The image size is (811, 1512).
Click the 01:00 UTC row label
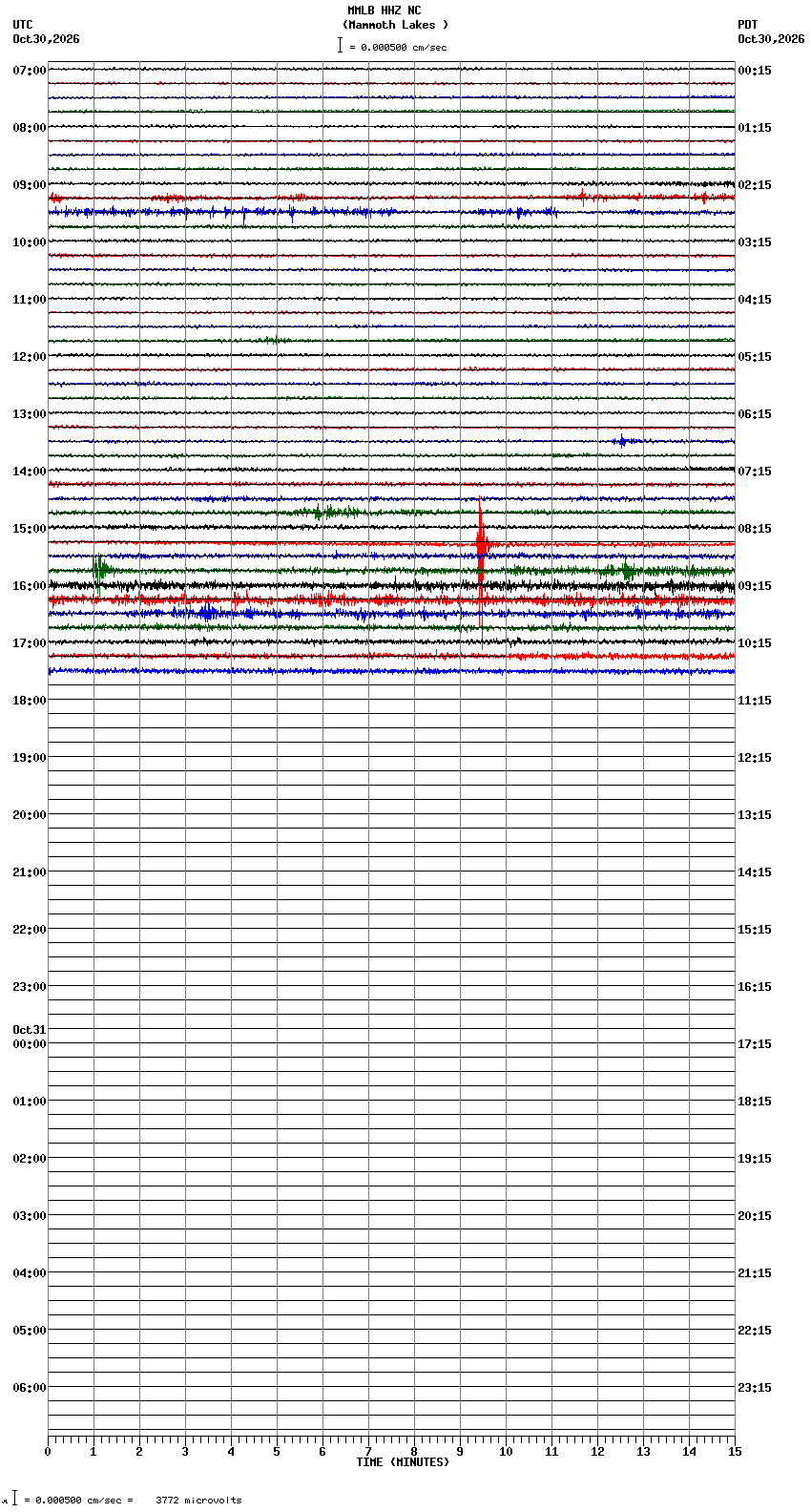30,1102
